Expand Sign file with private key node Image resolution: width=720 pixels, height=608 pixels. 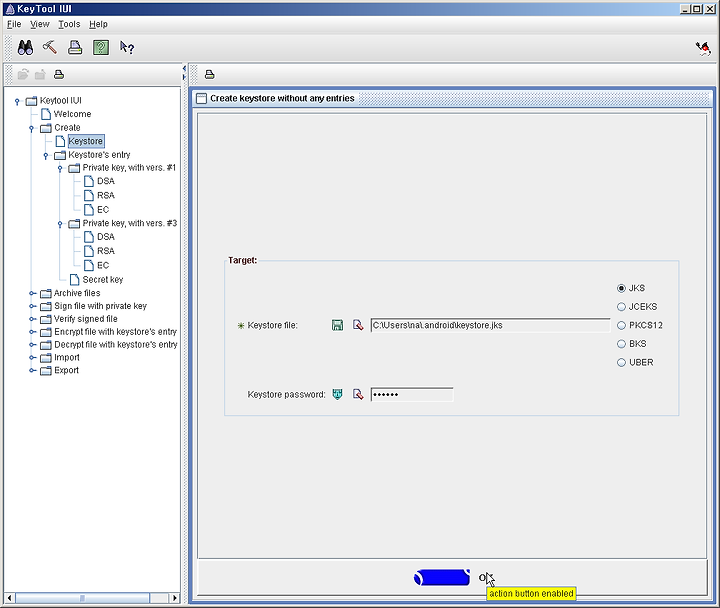click(x=32, y=306)
